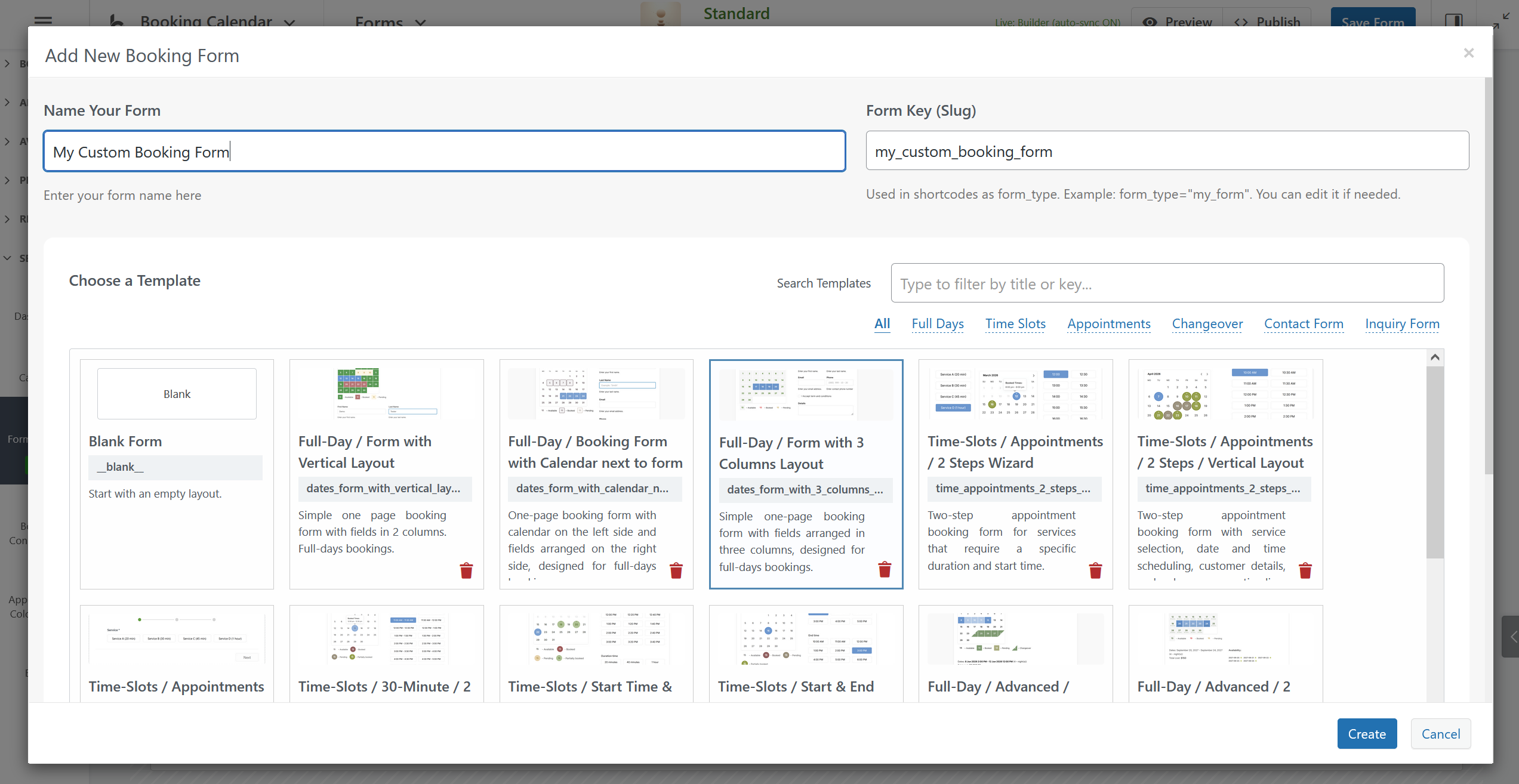This screenshot has width=1519, height=784.
Task: Click the side panel toggle icon
Action: point(1453,21)
